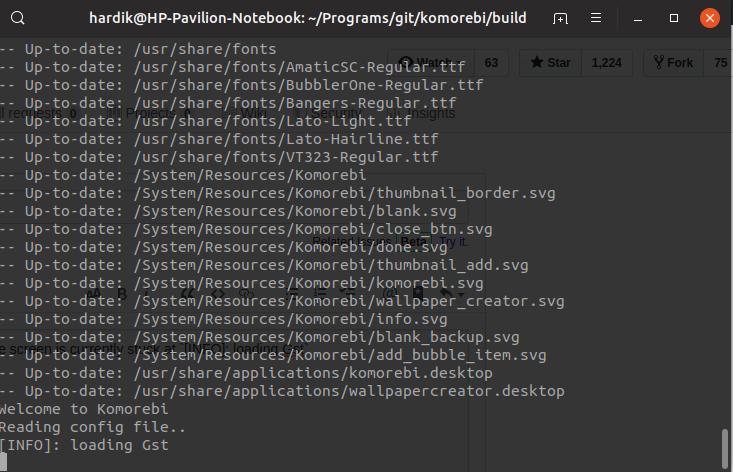Click the 'Reading config file..' line
The height and width of the screenshot is (472, 733).
(x=93, y=427)
